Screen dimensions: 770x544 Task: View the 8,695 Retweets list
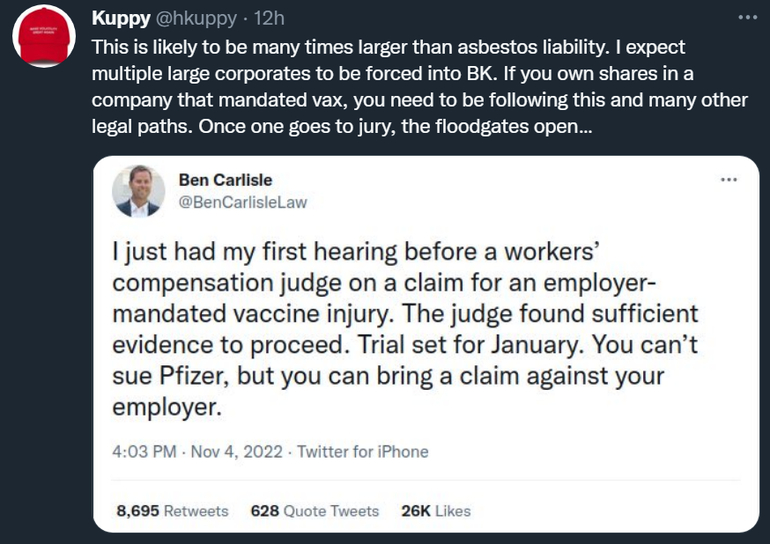point(172,510)
